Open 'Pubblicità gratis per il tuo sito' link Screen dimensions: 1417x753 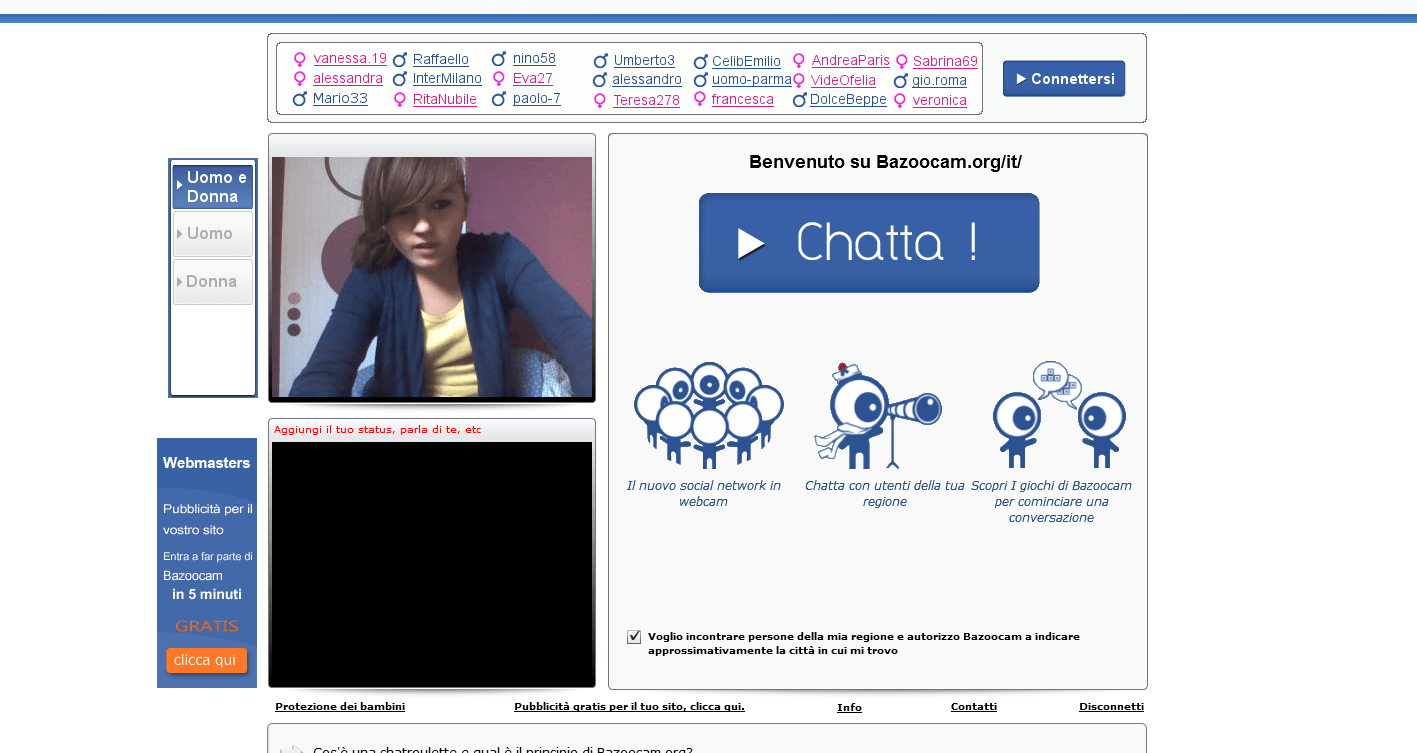(629, 707)
